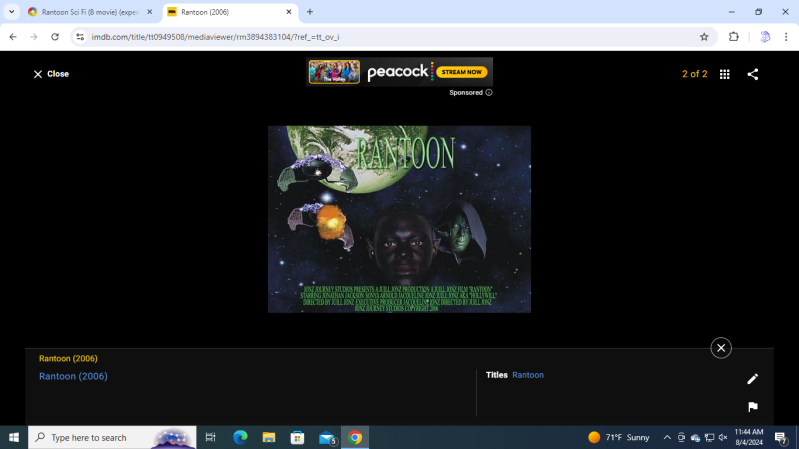Open the Chrome three-dot menu
The image size is (799, 449).
click(x=786, y=37)
